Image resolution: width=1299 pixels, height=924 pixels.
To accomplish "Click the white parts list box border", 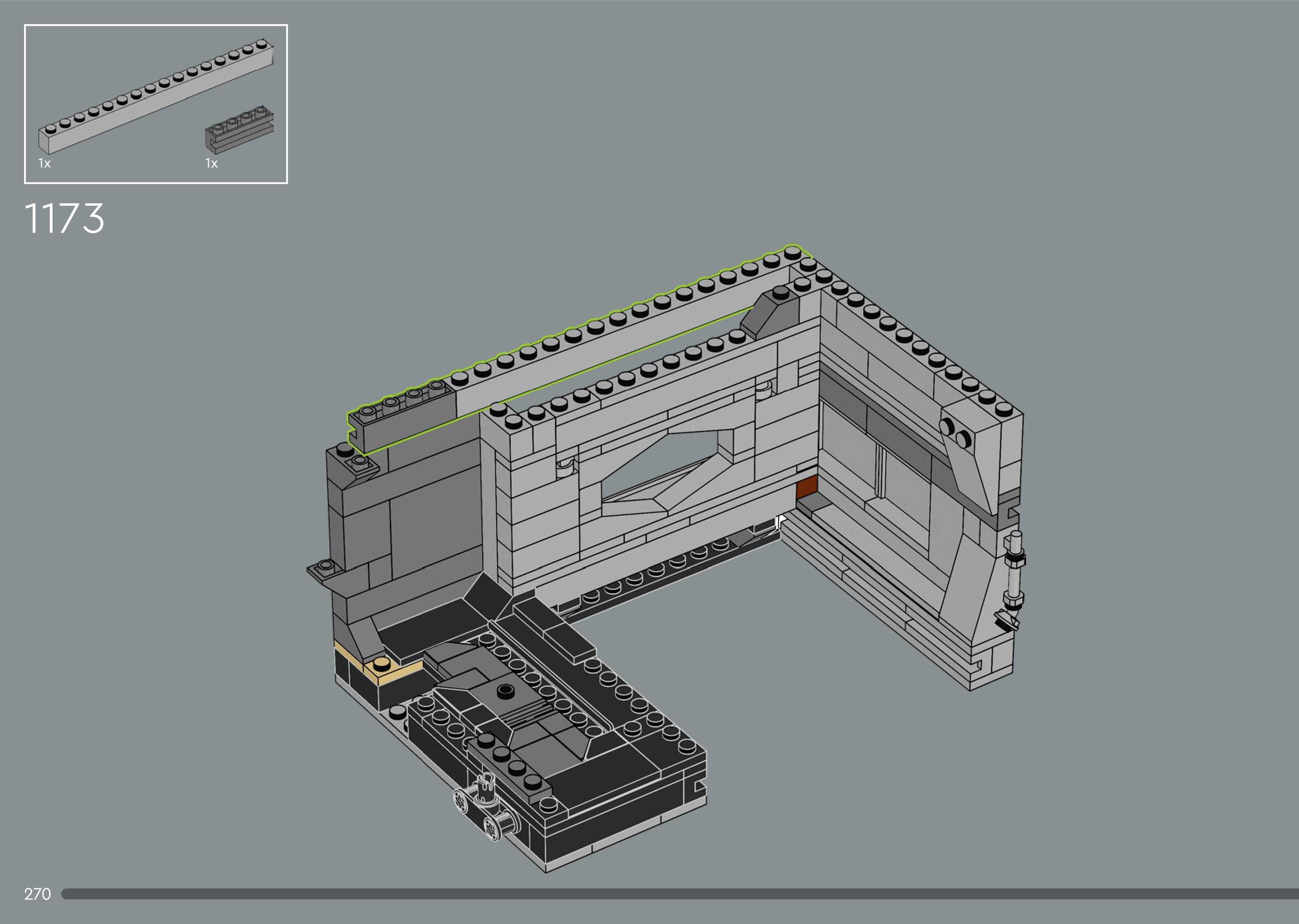I will [x=156, y=25].
